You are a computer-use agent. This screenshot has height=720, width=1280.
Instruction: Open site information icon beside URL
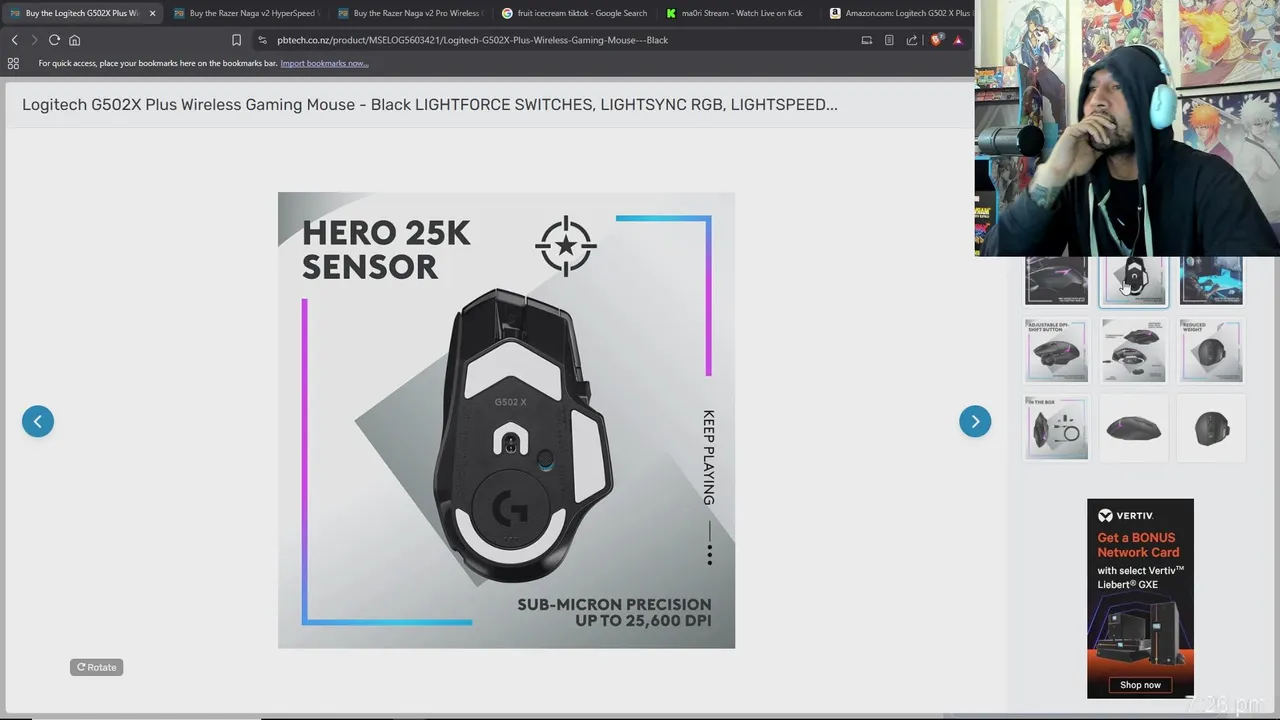pyautogui.click(x=262, y=40)
